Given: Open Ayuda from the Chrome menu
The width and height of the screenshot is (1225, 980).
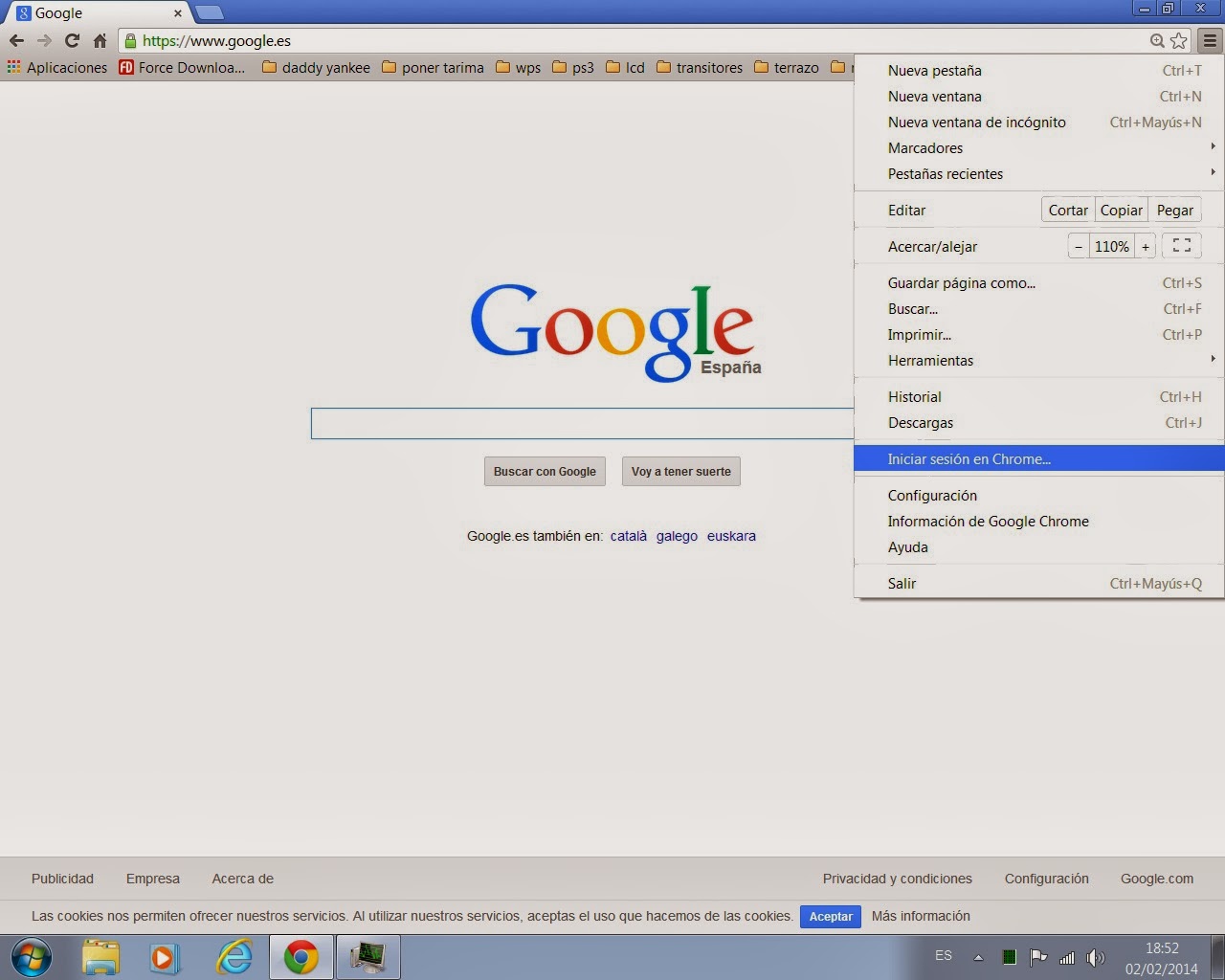Looking at the screenshot, I should (x=1038, y=547).
